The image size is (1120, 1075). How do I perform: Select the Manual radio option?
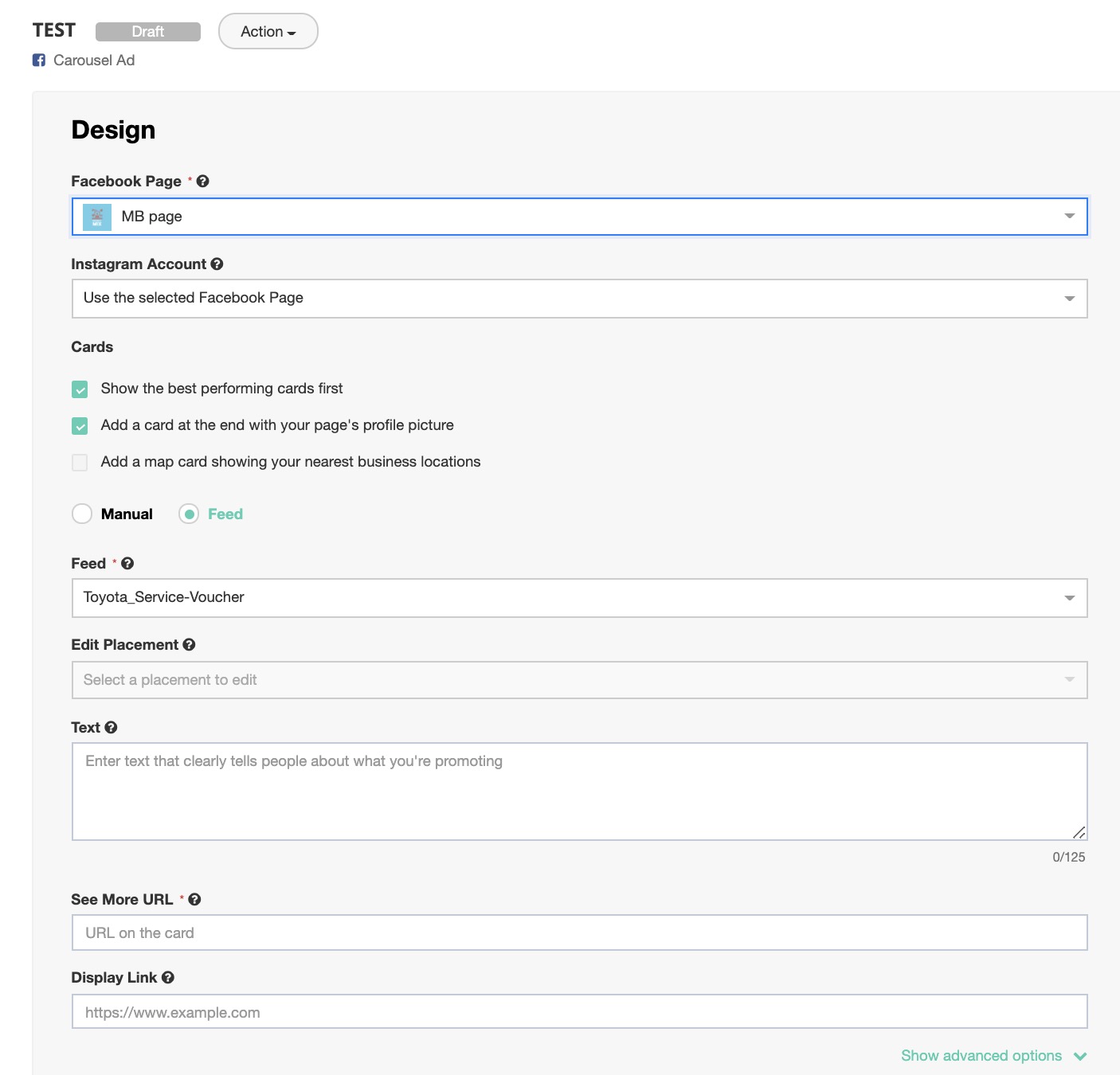tap(82, 514)
